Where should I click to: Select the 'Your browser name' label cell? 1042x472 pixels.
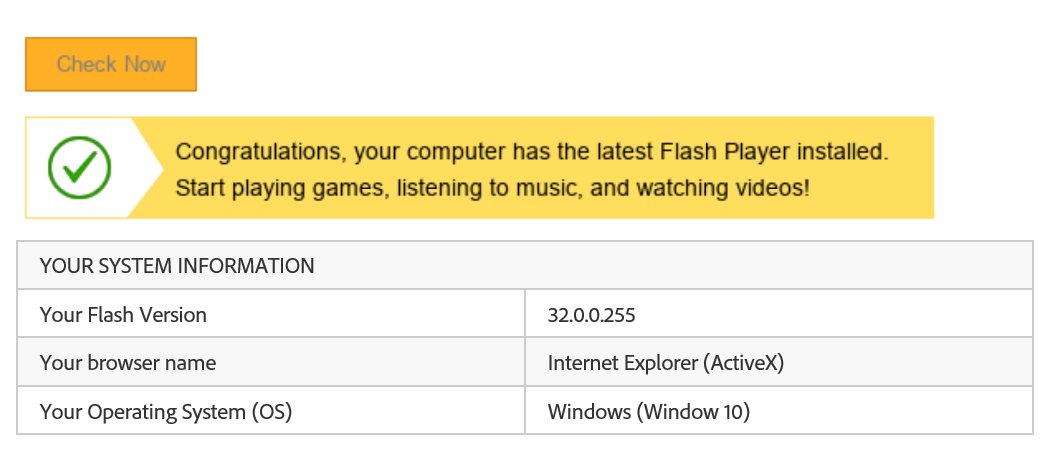tap(271, 362)
